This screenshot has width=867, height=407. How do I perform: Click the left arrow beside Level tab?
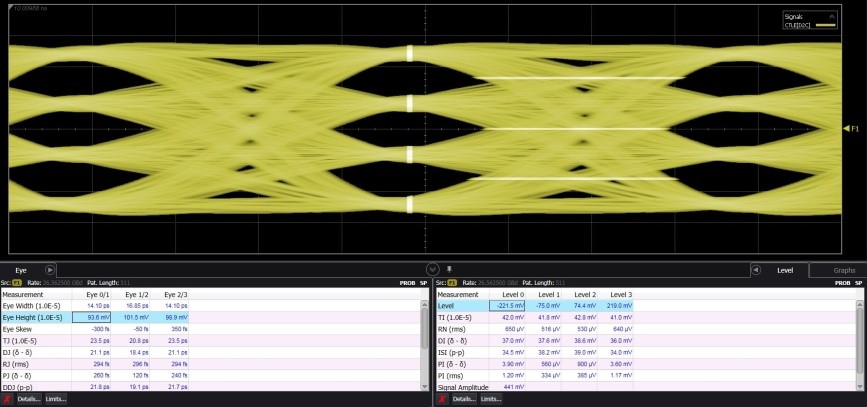pos(756,270)
